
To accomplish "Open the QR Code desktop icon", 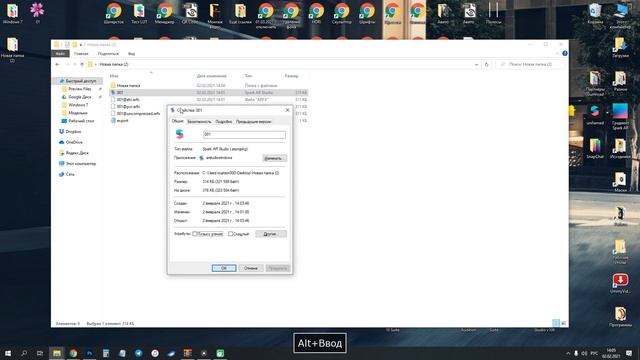I will (190, 13).
